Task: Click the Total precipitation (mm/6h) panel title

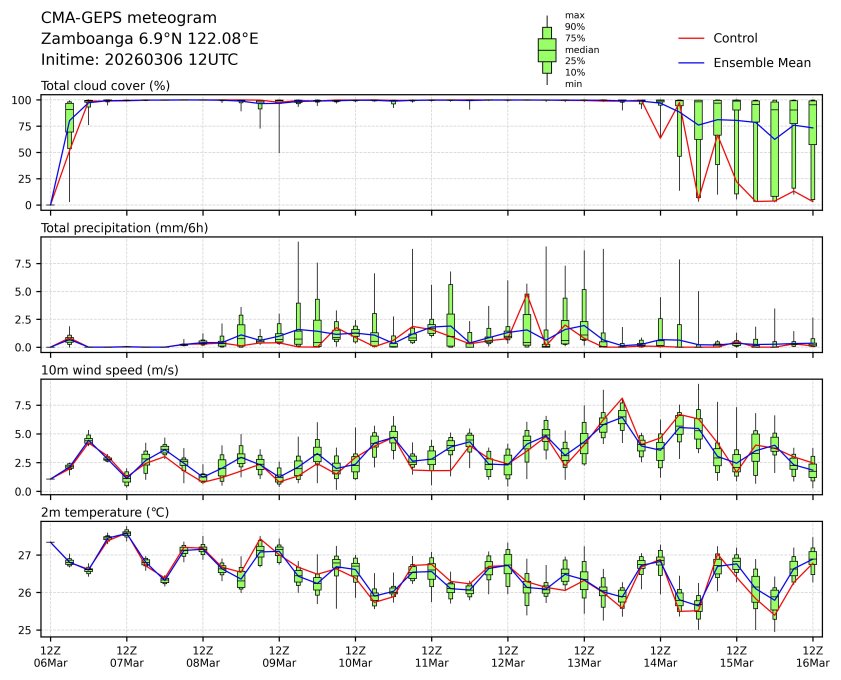Action: coord(124,228)
